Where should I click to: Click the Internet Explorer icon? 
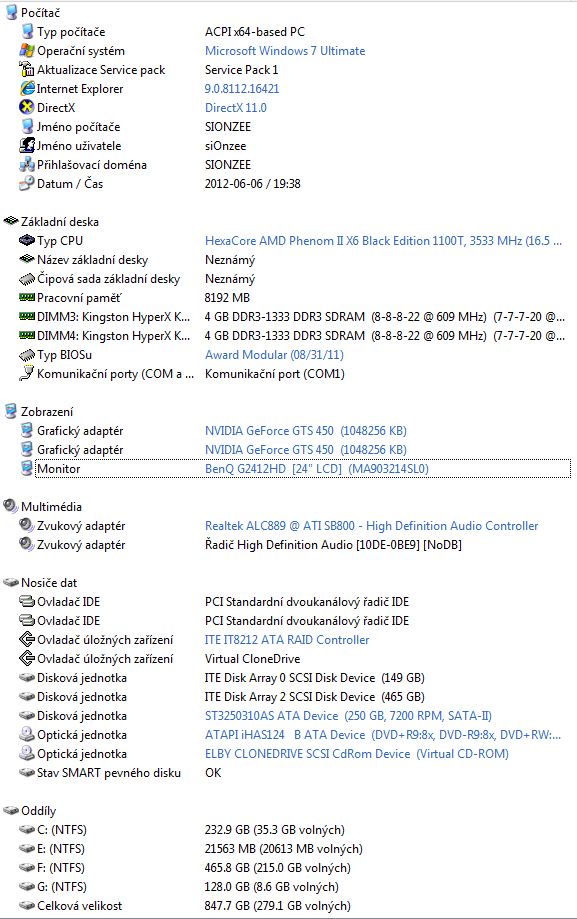click(x=27, y=89)
